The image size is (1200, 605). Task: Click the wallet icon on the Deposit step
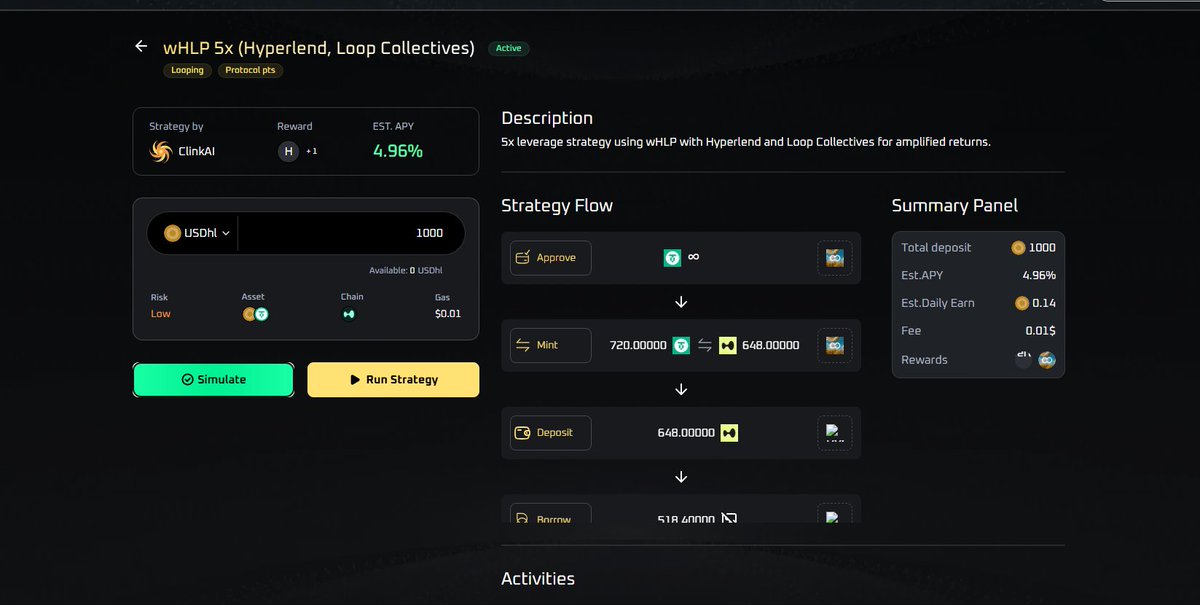(x=522, y=433)
